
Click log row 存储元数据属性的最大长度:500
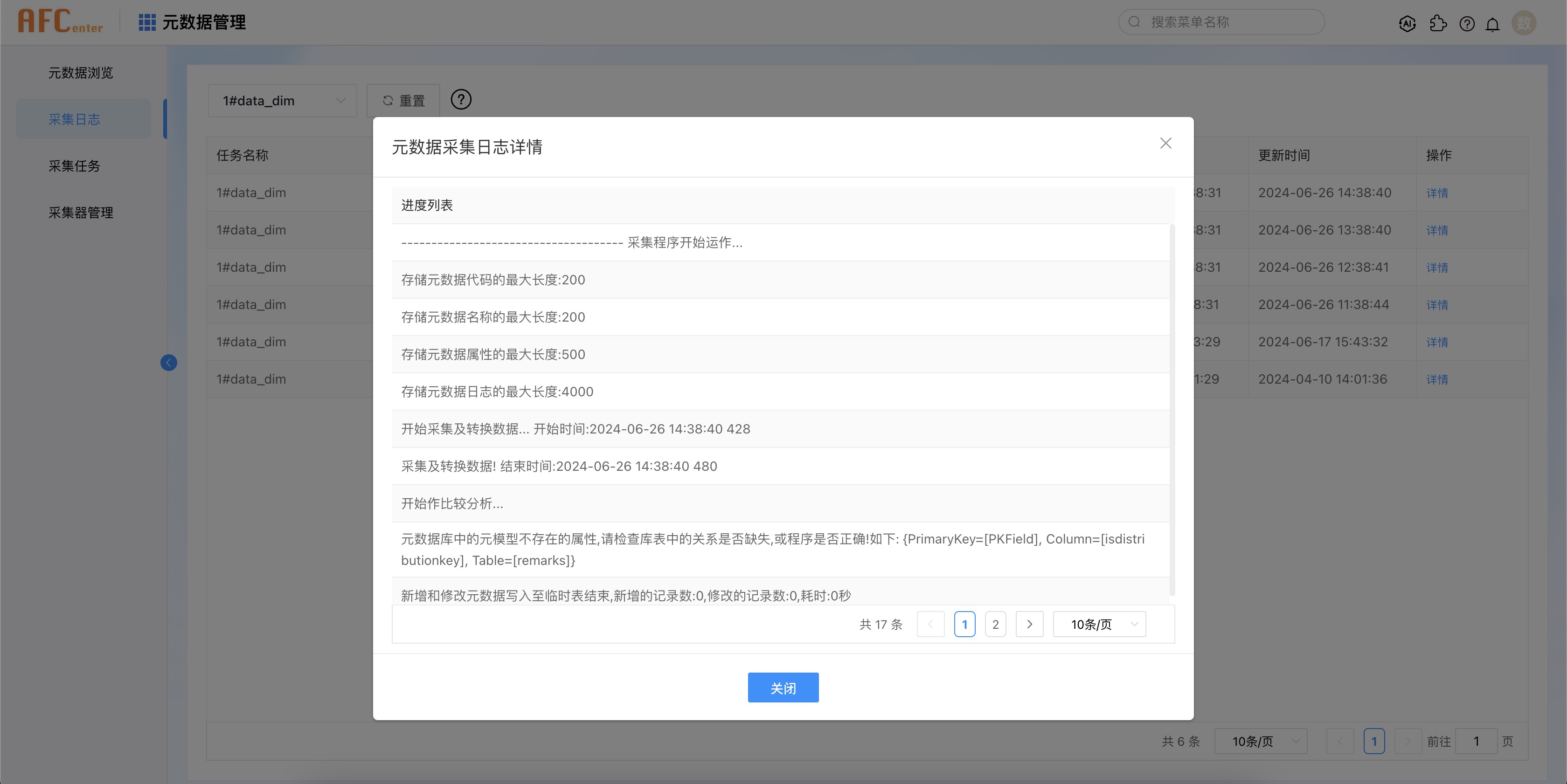780,354
